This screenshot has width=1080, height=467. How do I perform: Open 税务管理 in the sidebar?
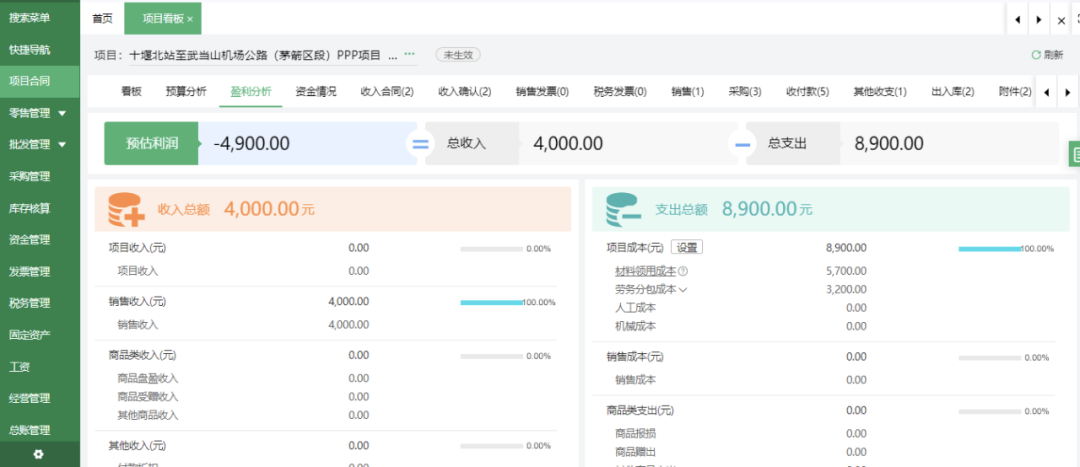click(30, 303)
